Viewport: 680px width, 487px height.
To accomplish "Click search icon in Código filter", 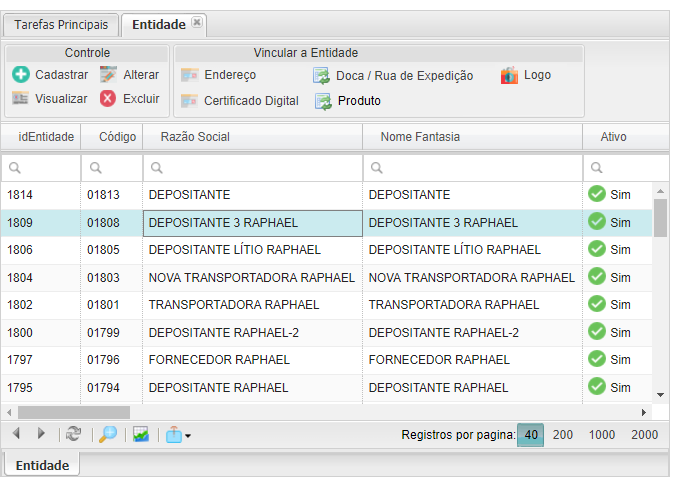I will (x=96, y=168).
